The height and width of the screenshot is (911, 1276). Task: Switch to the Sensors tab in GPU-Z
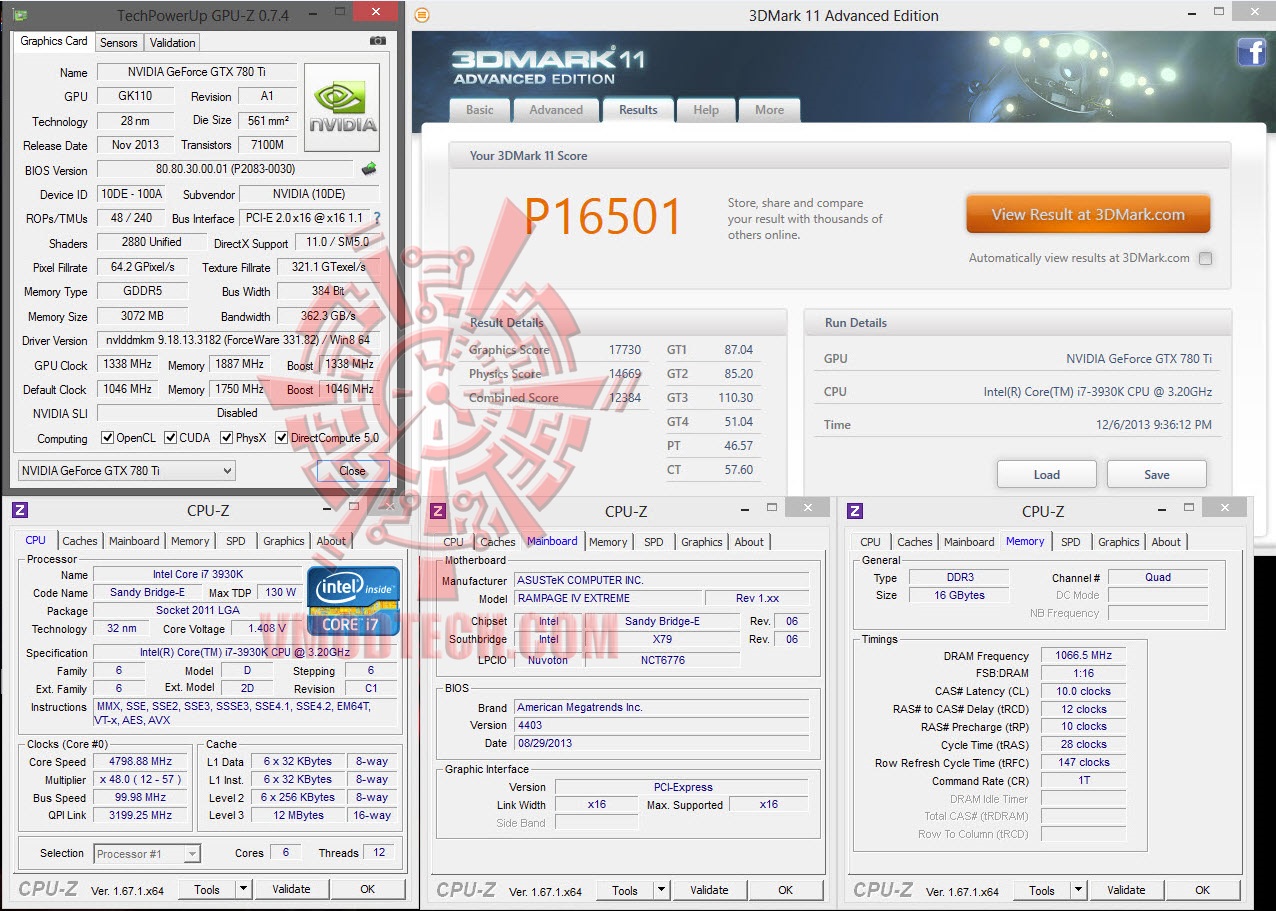(x=119, y=42)
